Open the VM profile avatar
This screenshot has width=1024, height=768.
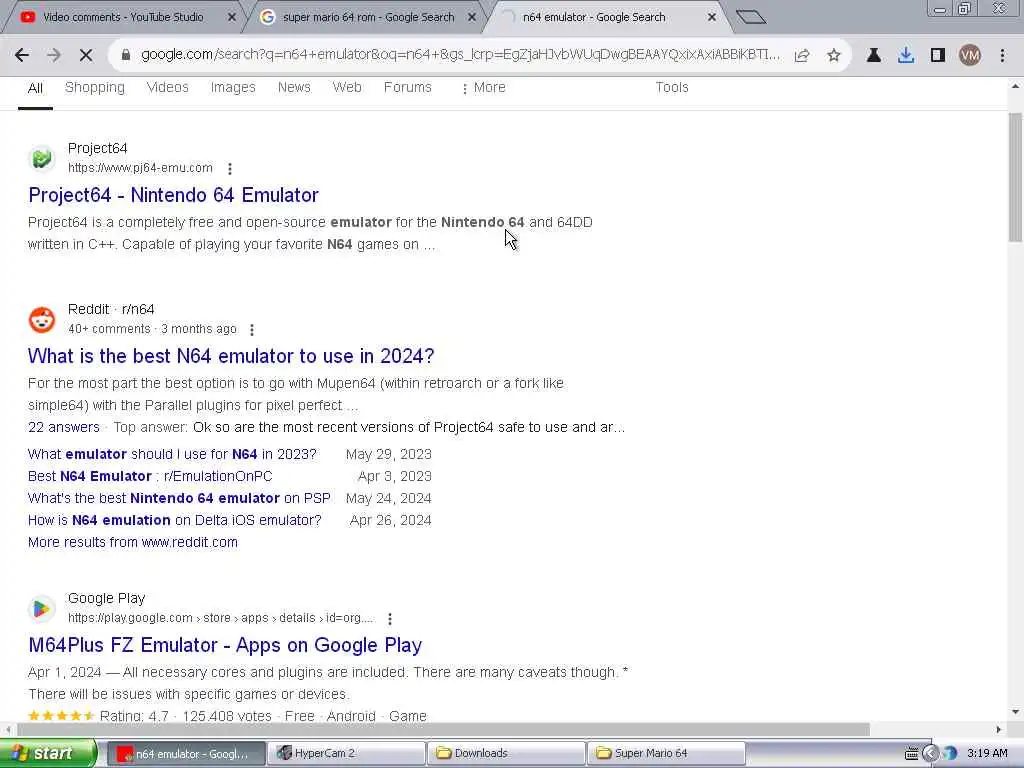click(970, 56)
